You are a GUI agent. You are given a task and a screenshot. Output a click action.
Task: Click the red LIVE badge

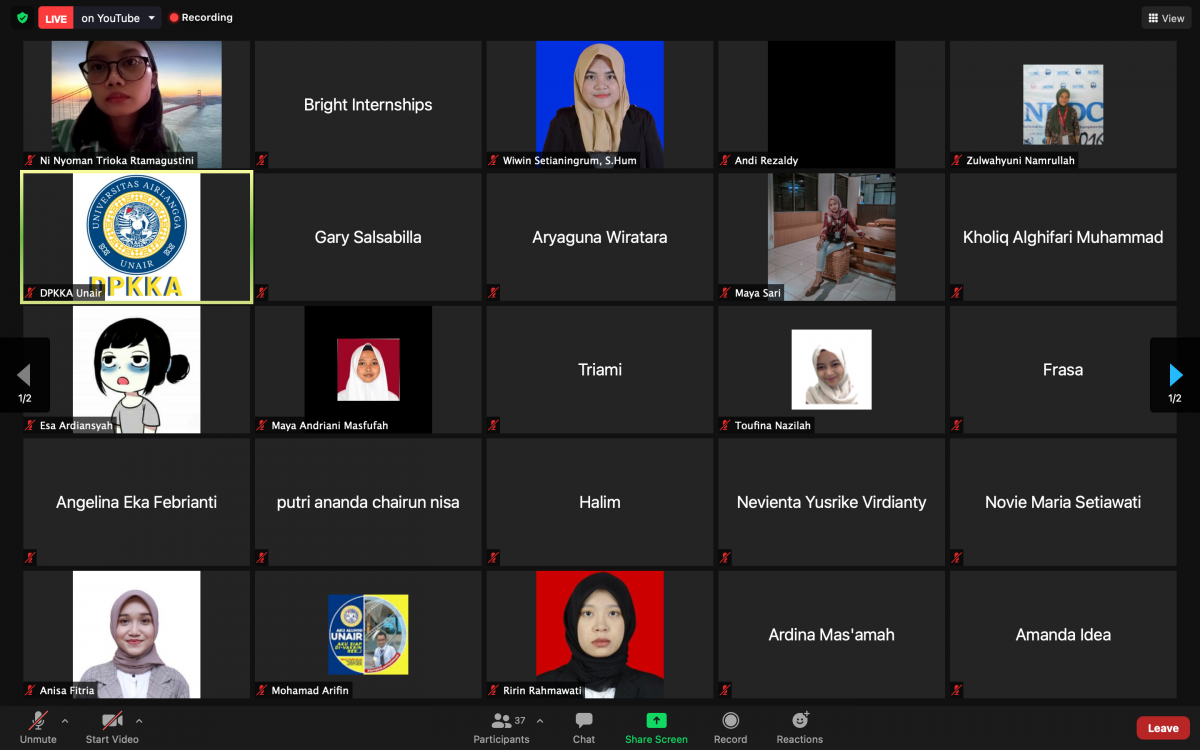click(x=56, y=18)
